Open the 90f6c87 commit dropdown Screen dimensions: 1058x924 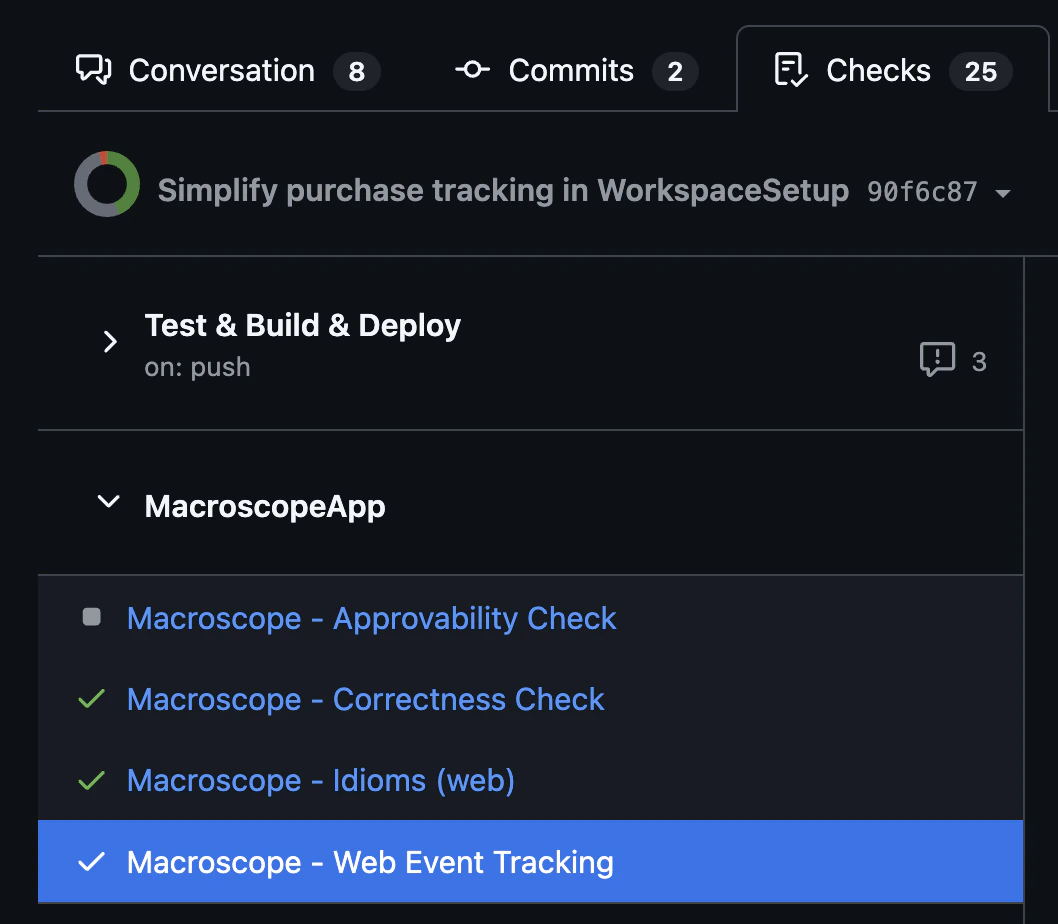(1005, 191)
